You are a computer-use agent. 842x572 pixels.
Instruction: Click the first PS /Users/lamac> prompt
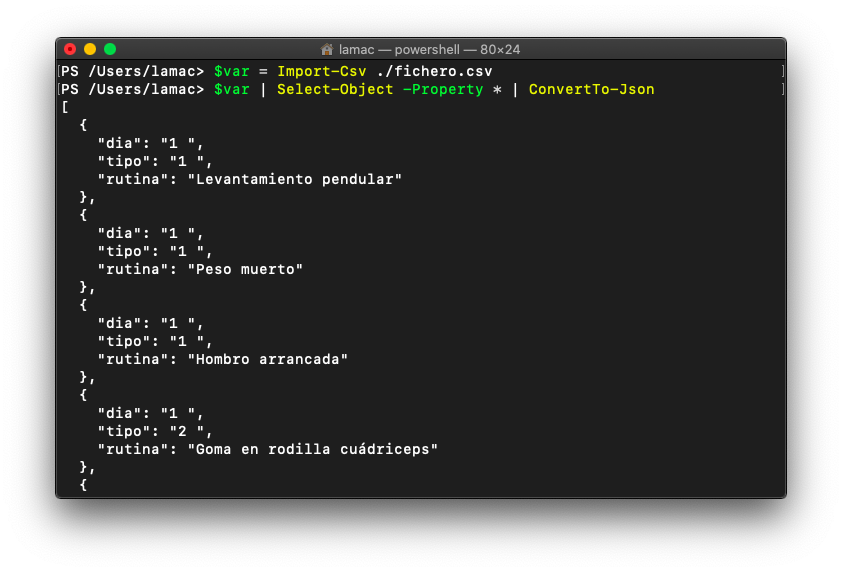point(133,71)
